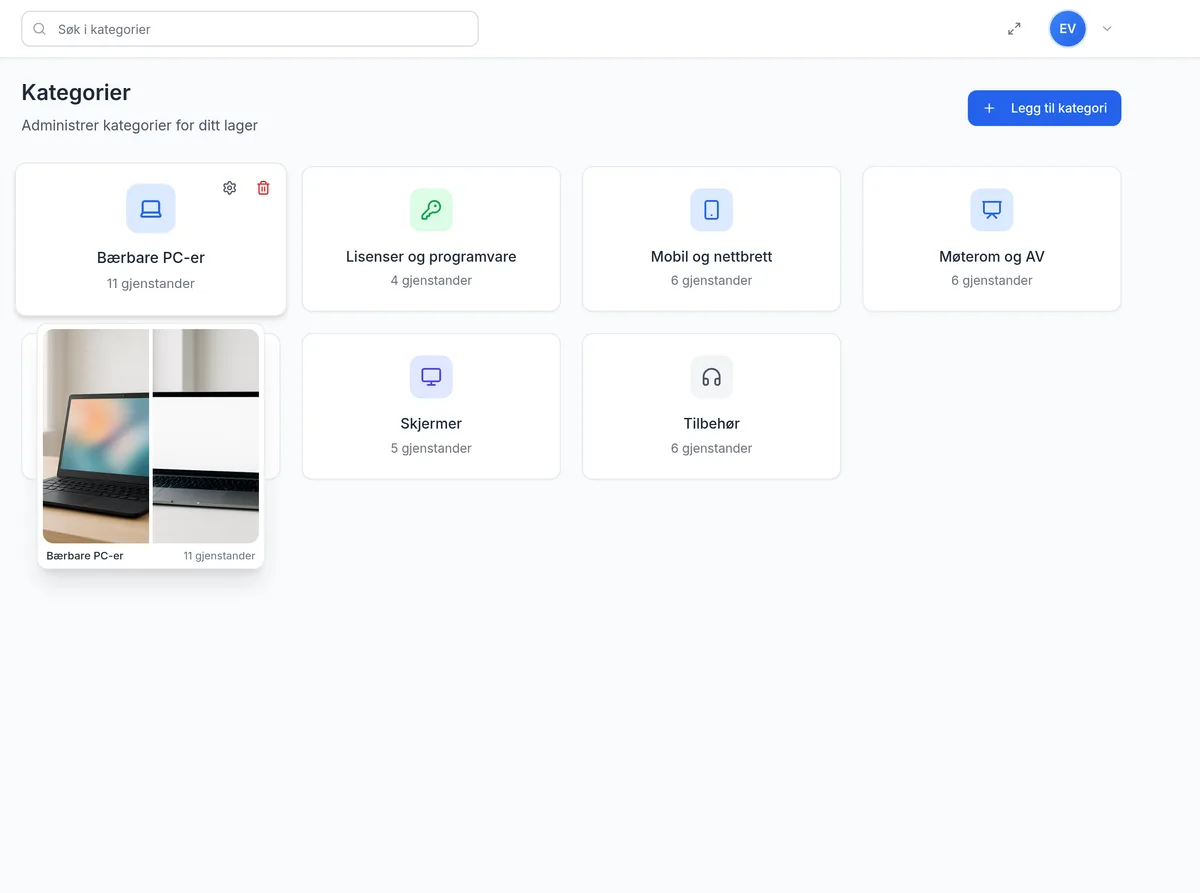Expand the user menu chevron
The height and width of the screenshot is (893, 1200).
click(x=1107, y=29)
